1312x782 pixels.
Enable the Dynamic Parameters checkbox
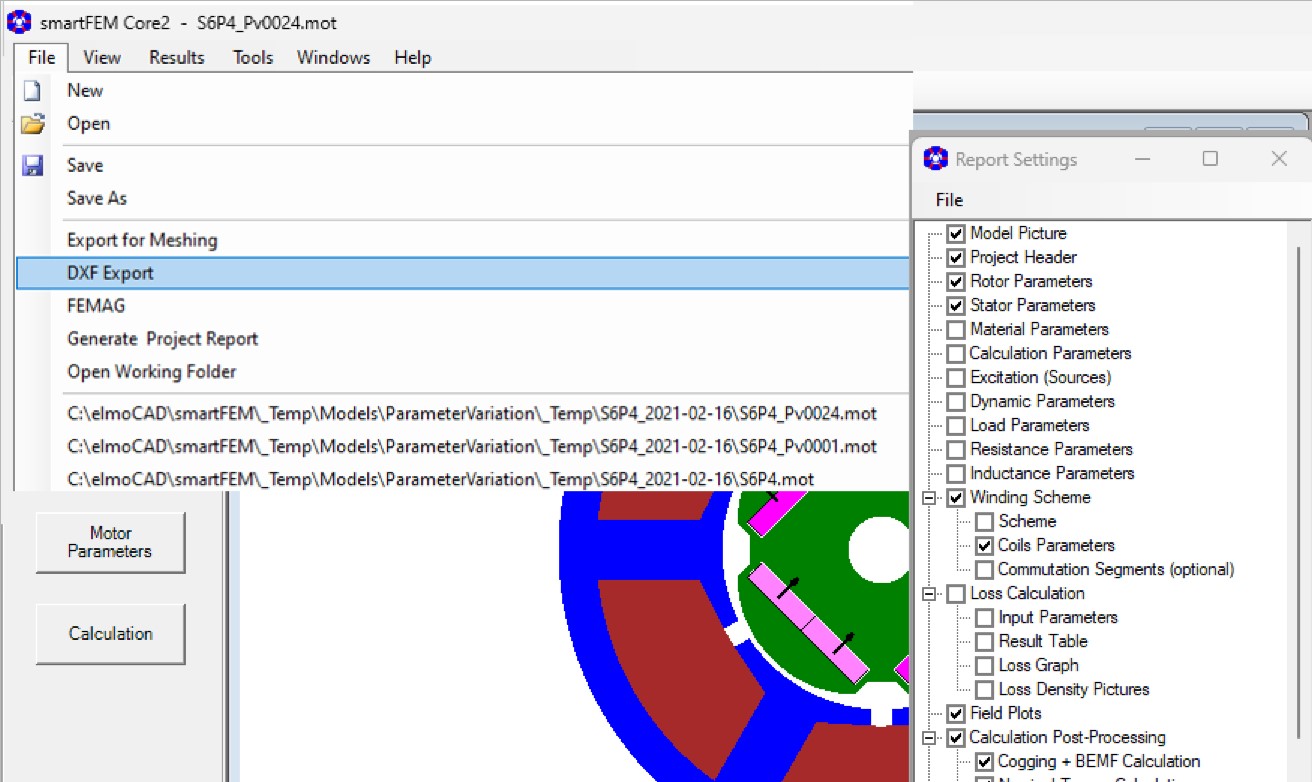(956, 401)
